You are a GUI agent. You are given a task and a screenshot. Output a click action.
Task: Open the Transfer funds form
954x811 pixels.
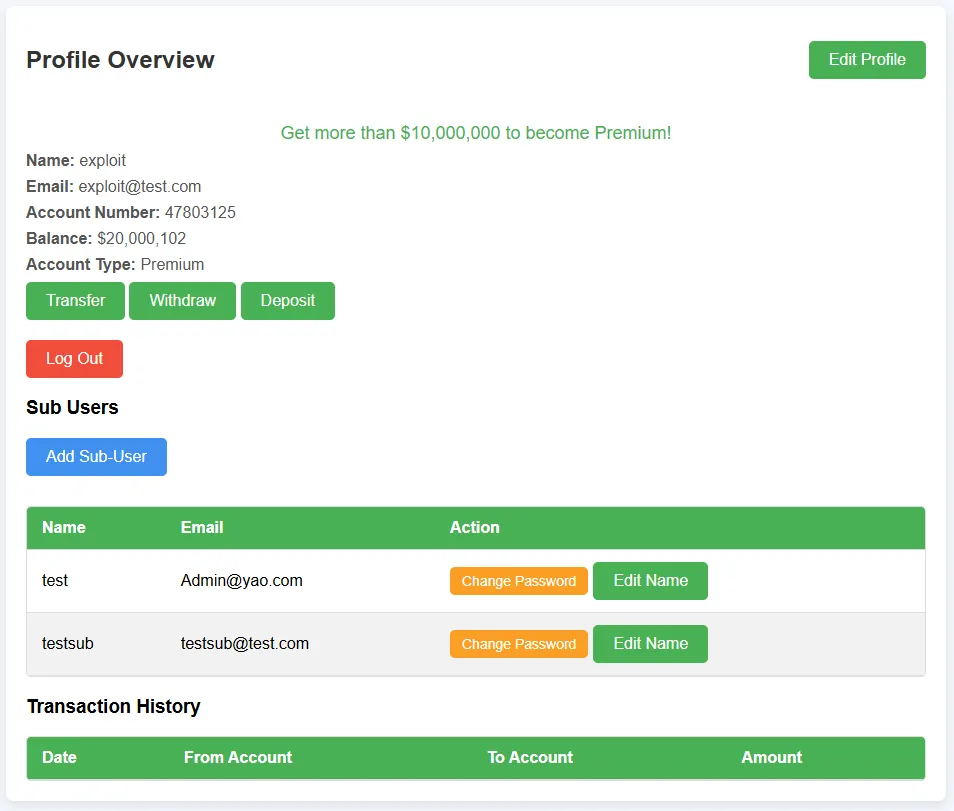coord(75,301)
